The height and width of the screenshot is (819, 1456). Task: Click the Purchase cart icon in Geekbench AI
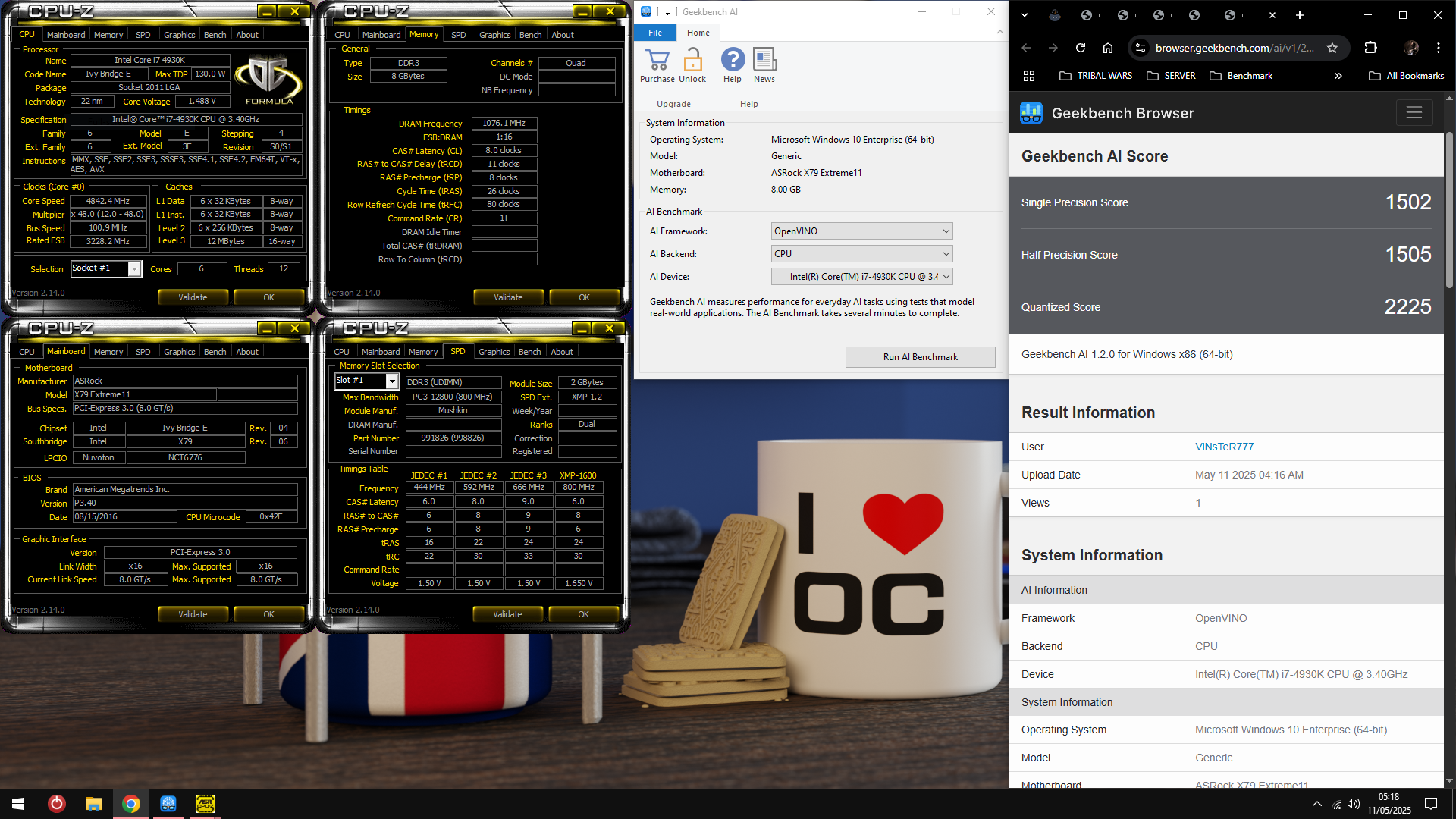pyautogui.click(x=657, y=60)
